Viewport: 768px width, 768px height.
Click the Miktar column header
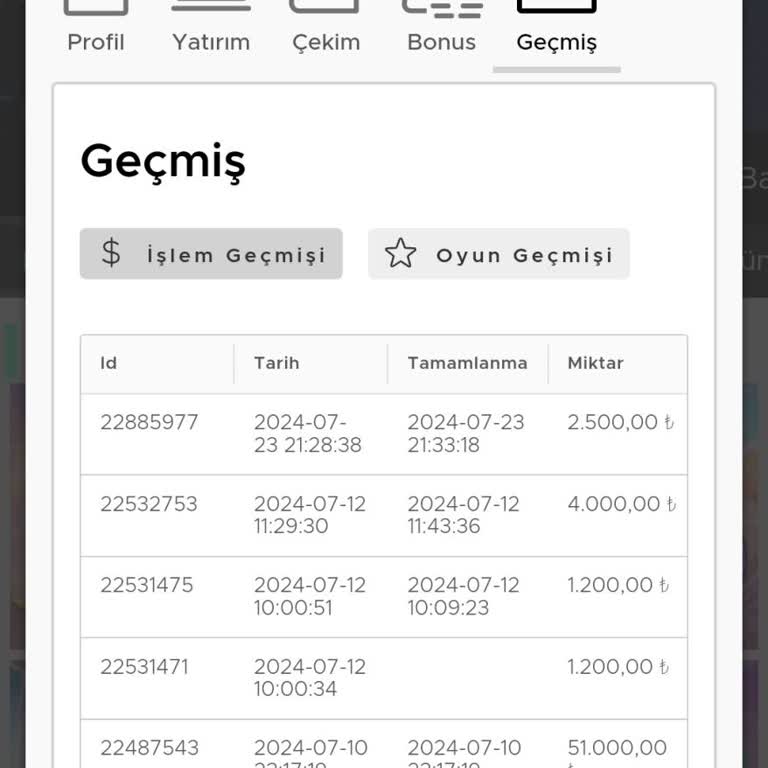595,363
